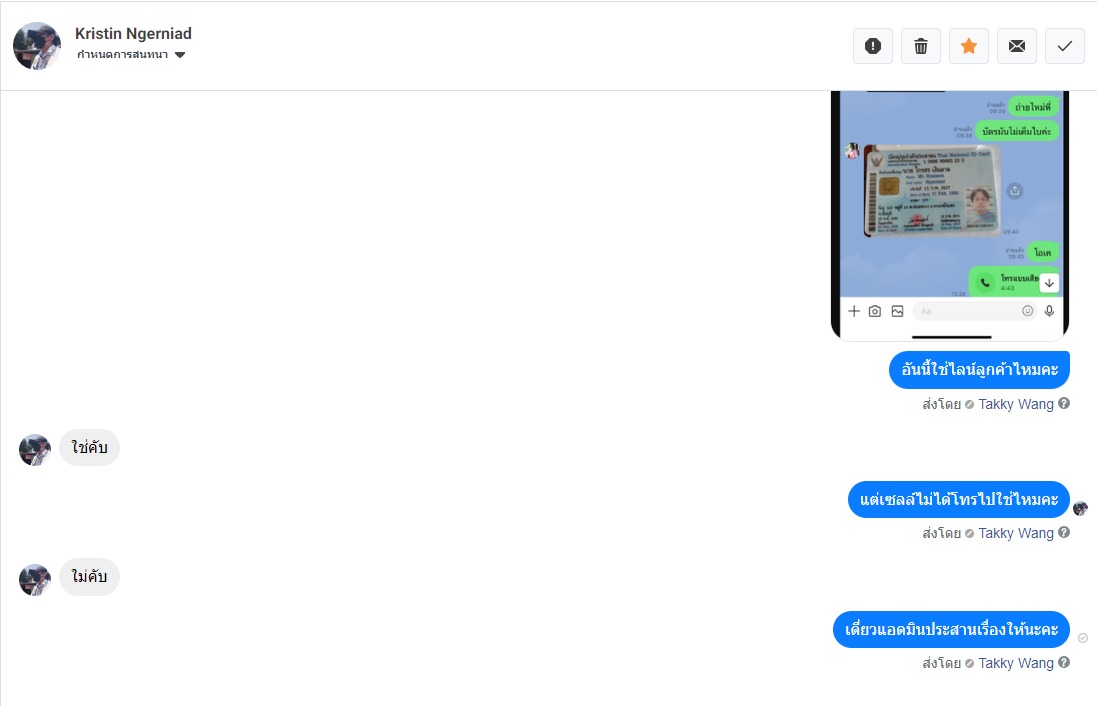Click the help icon beside the second Takky Wang
1097x706 pixels.
click(x=1063, y=532)
